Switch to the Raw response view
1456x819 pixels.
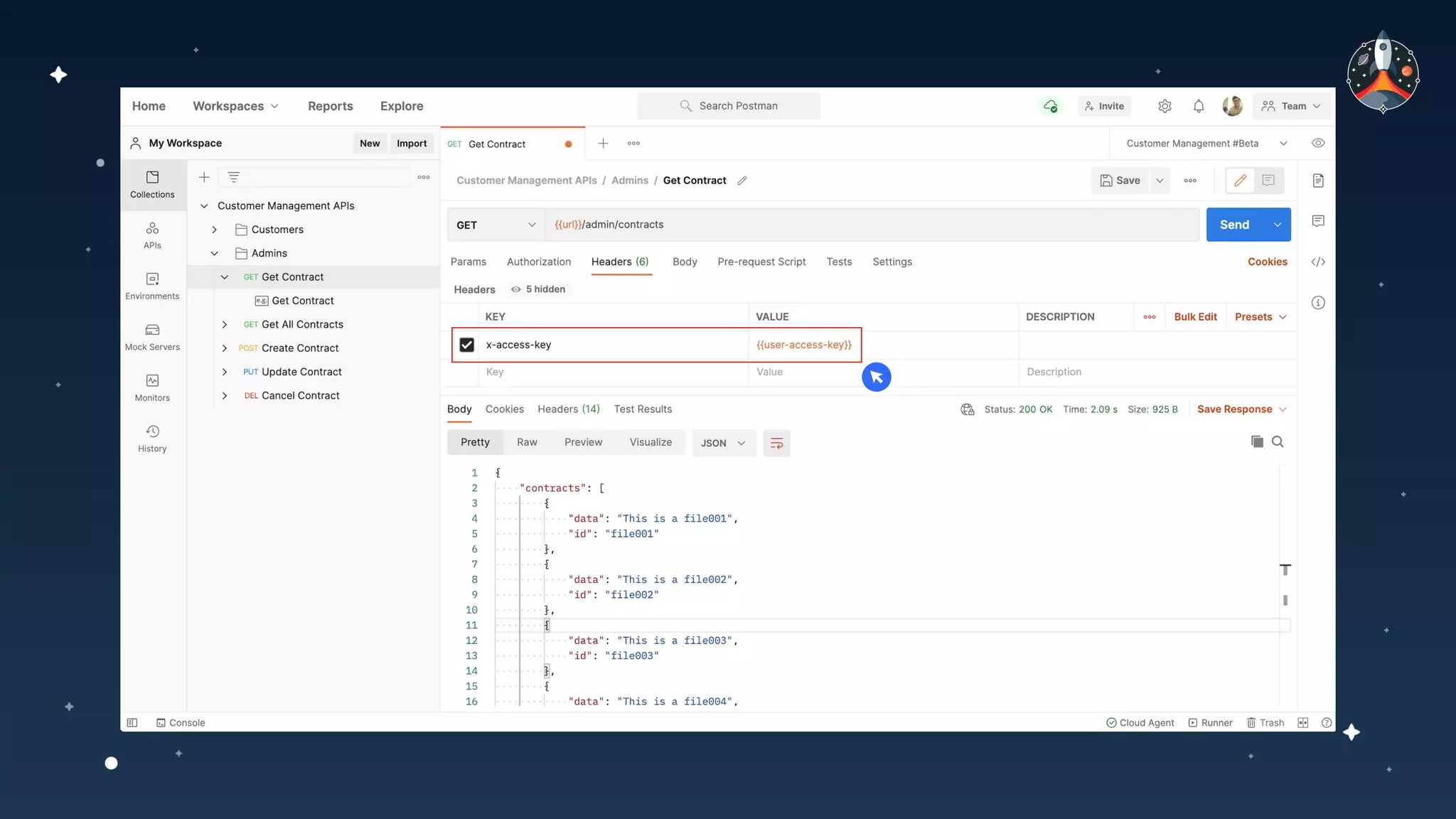(x=527, y=442)
